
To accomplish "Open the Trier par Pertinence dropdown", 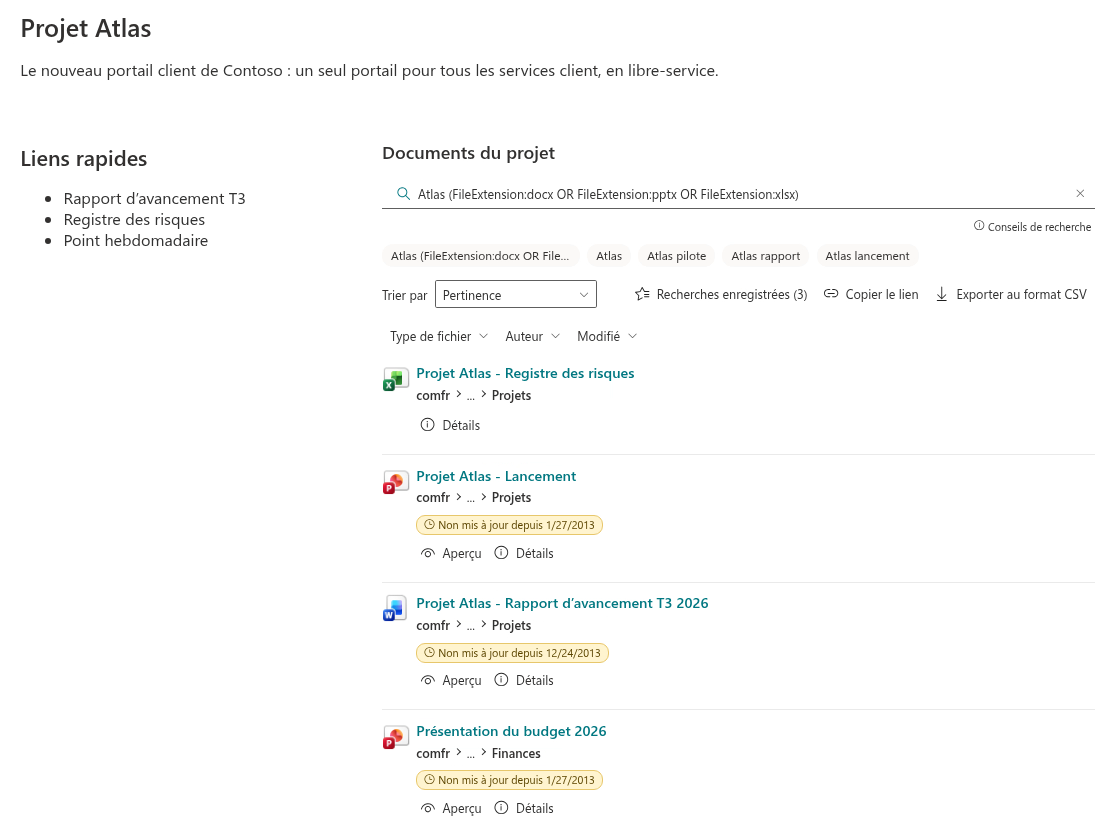I will [515, 294].
